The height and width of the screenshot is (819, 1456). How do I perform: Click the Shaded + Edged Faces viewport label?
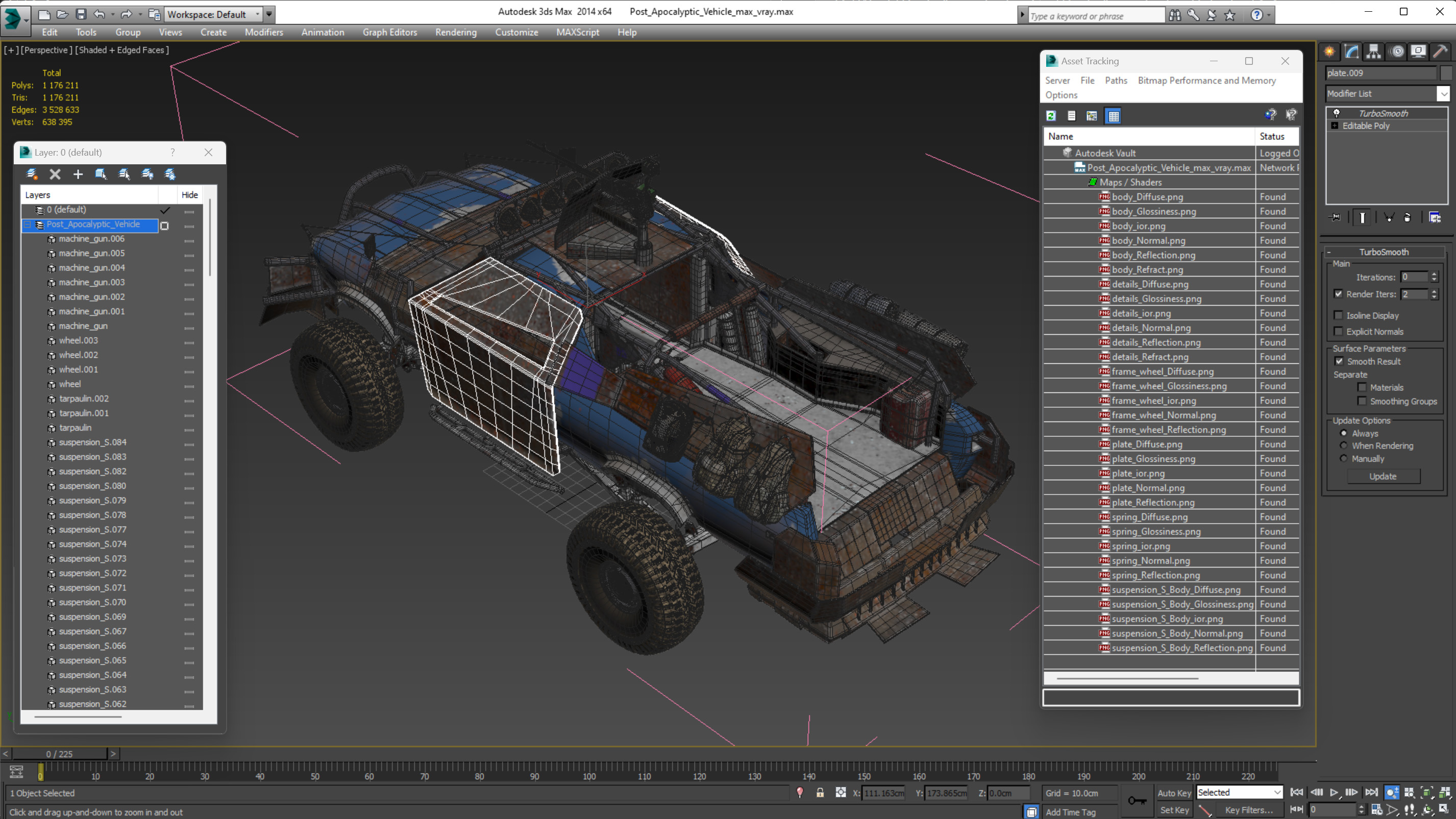coord(121,49)
